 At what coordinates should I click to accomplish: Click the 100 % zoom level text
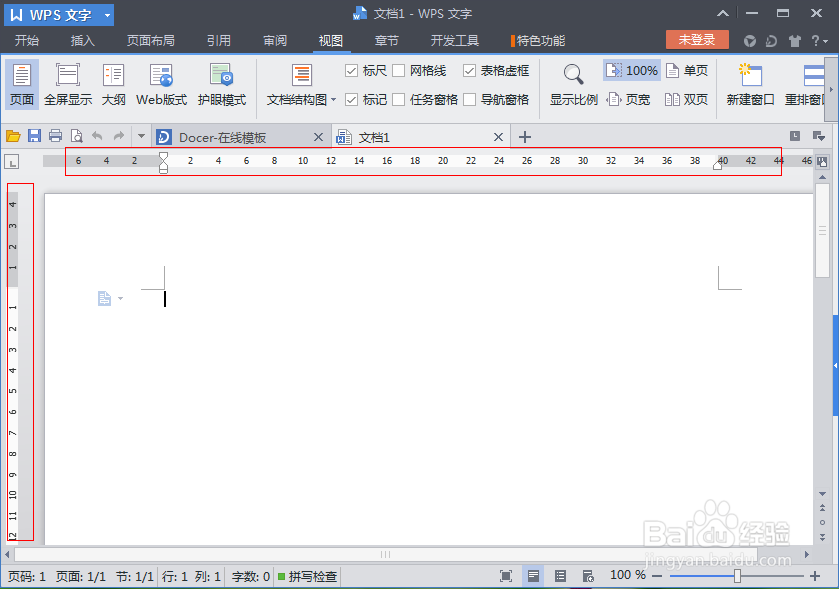coord(627,575)
